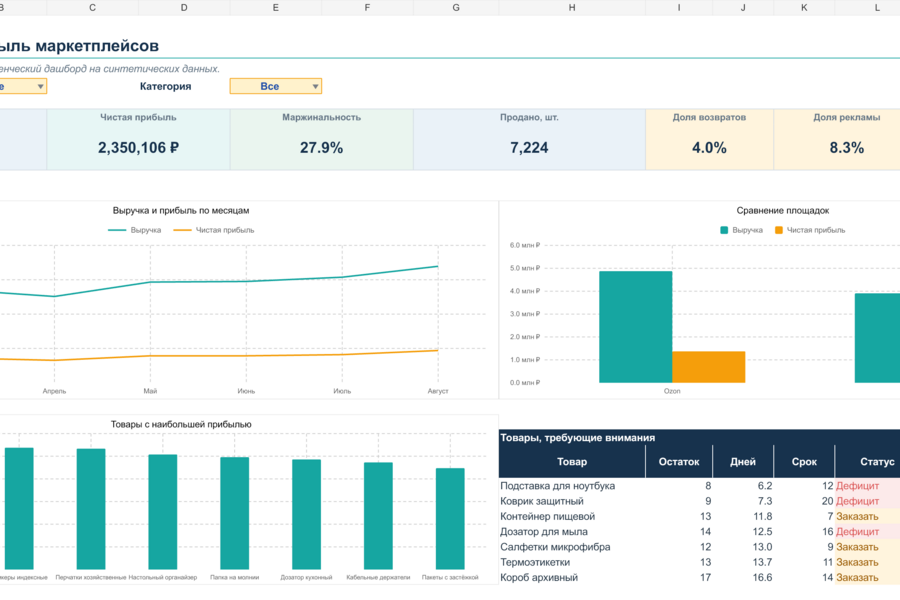Click teal Выручка legend swatch in Сравнение площадок
The image size is (900, 600).
pos(724,230)
